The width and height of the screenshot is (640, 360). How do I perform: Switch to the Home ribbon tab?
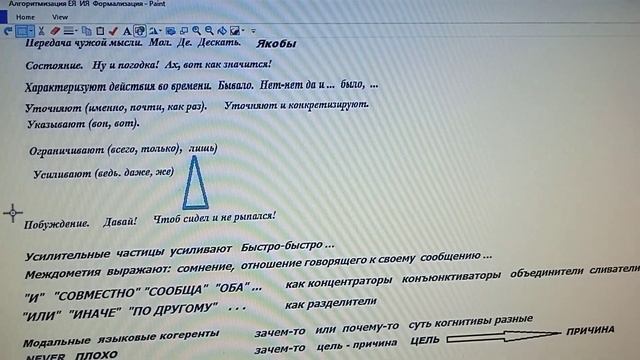tap(25, 17)
